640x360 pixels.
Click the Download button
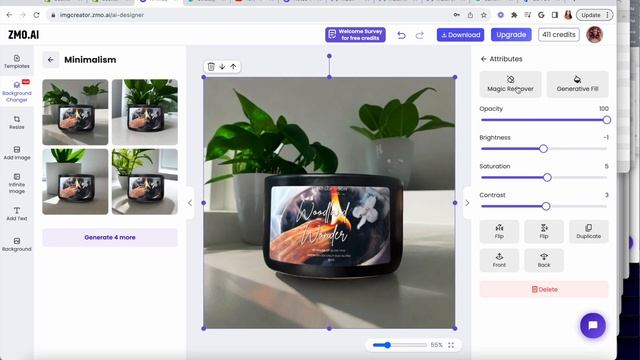click(460, 35)
